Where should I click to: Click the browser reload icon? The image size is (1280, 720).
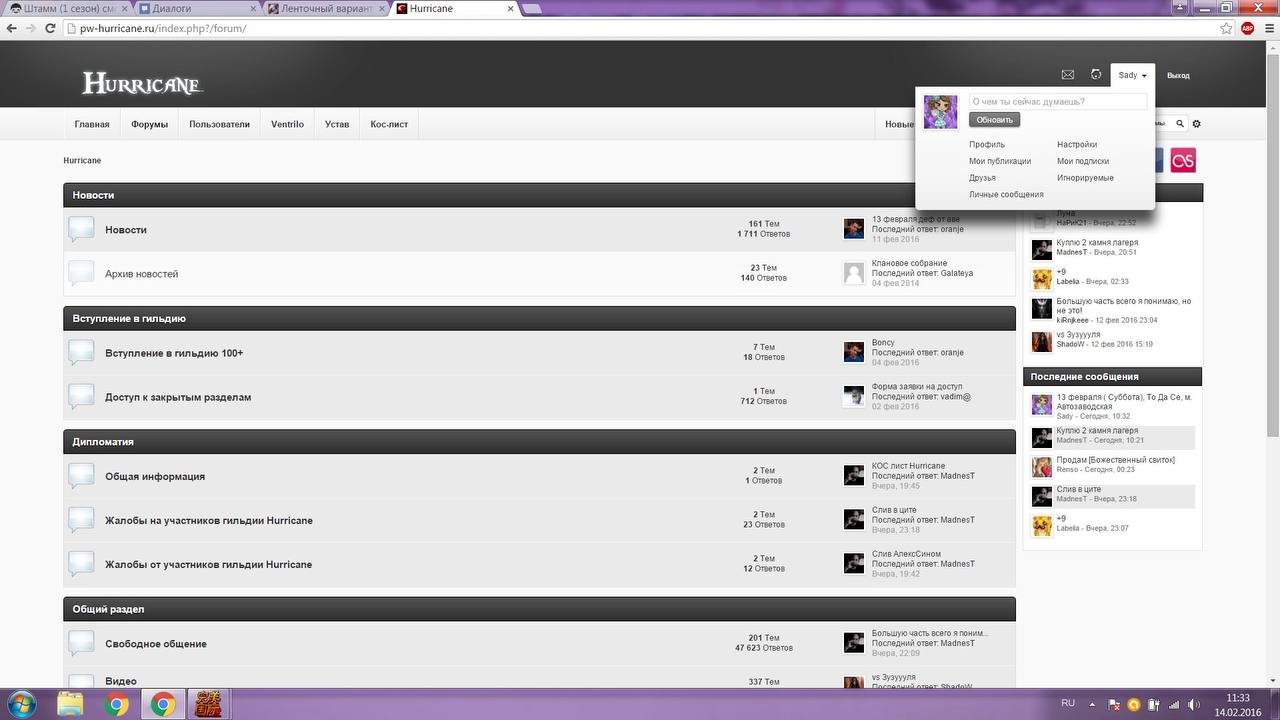[x=50, y=28]
